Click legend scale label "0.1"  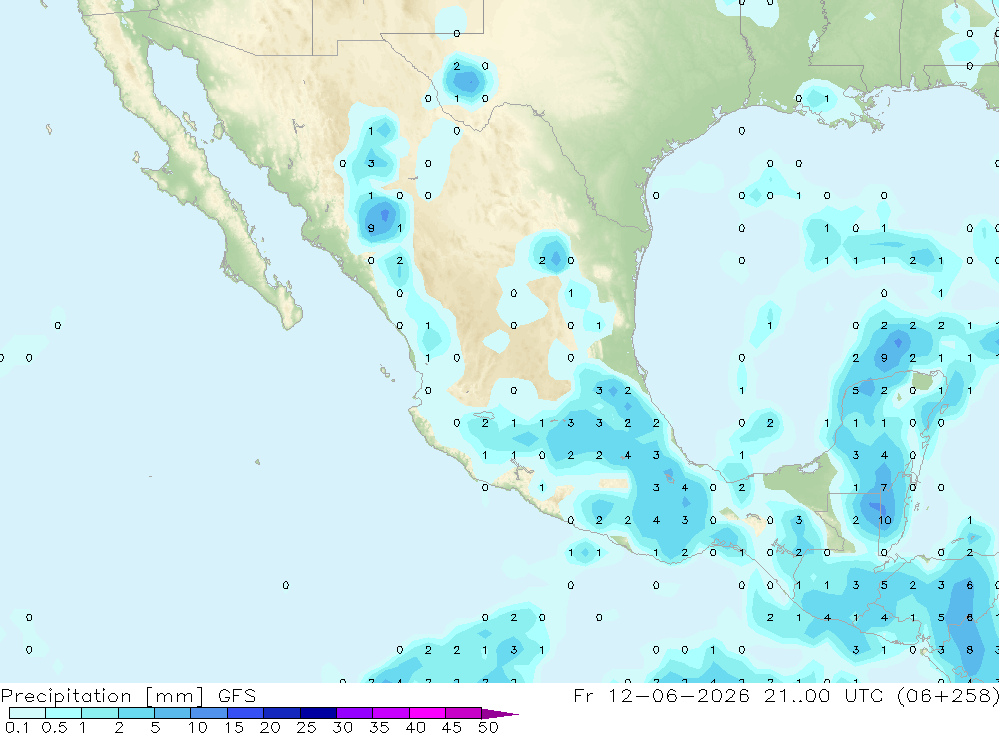point(17,727)
